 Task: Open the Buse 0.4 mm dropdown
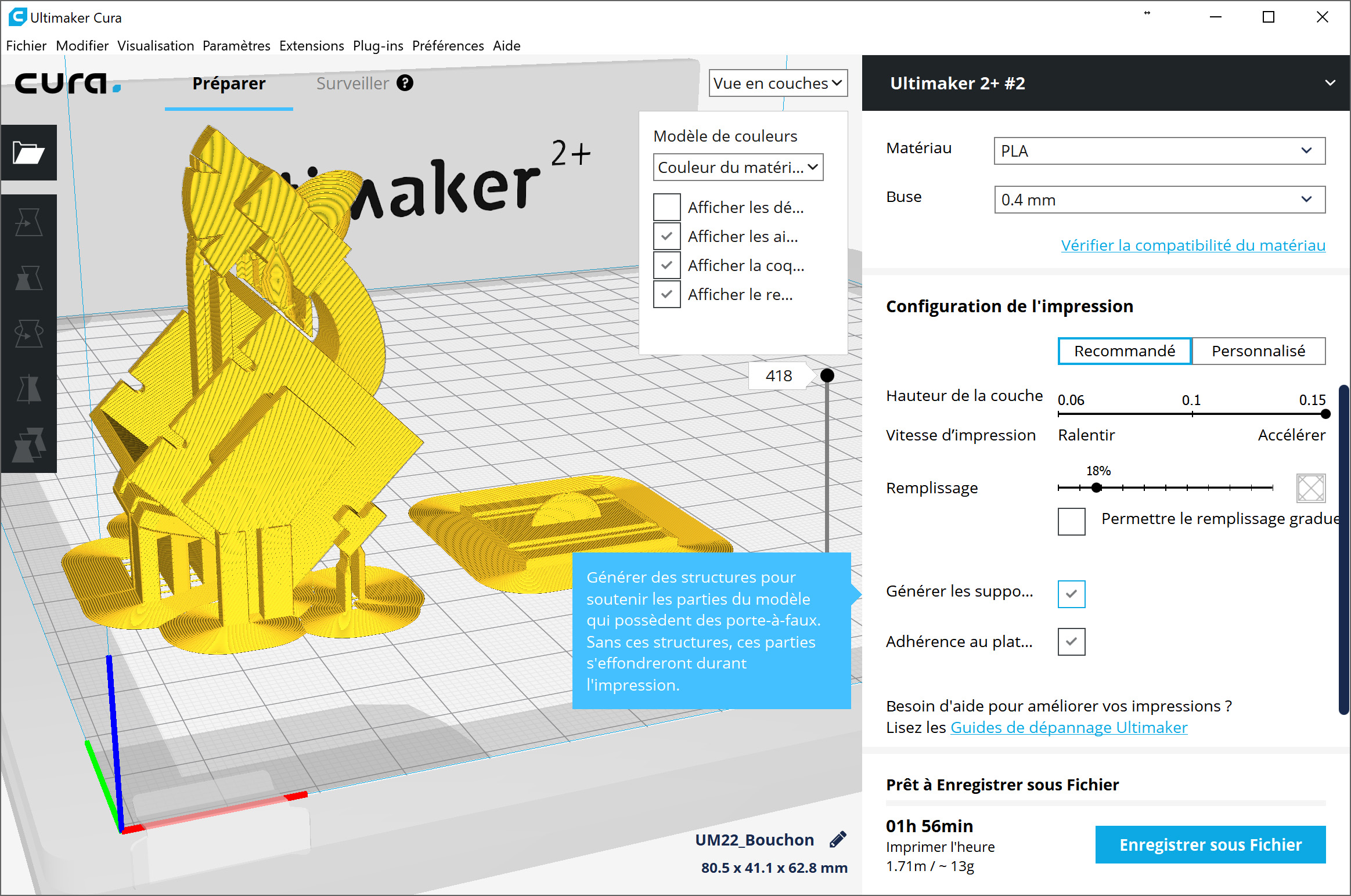tap(1159, 200)
